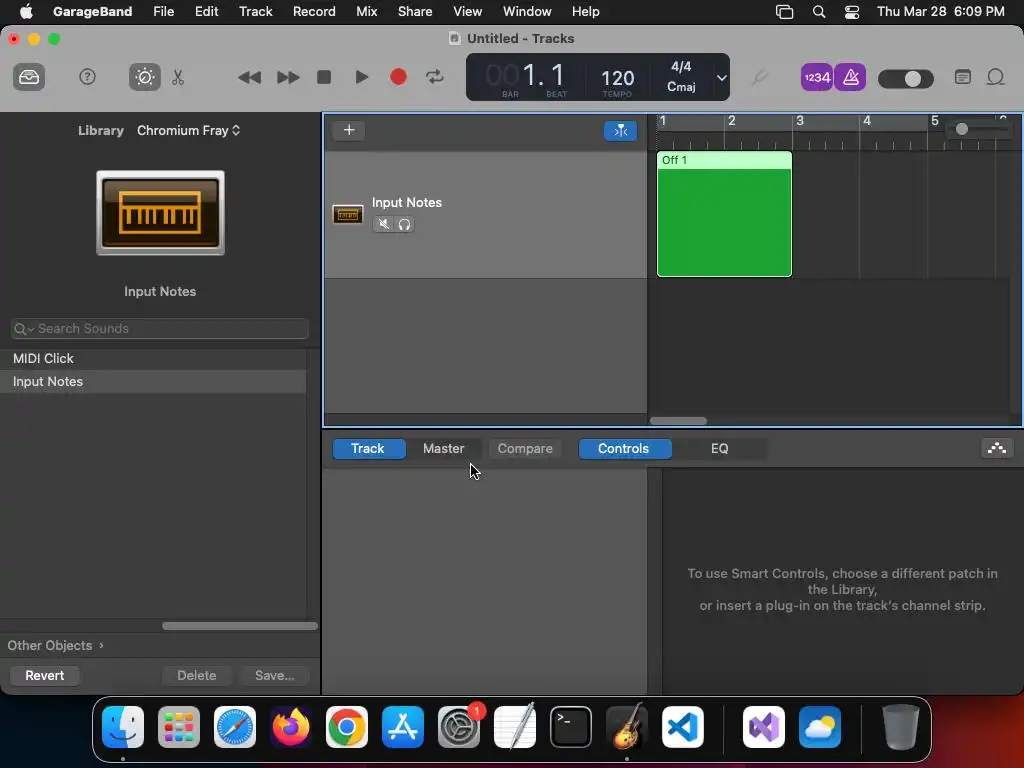Click the library horizontal scrollbar
This screenshot has width=1024, height=768.
pyautogui.click(x=240, y=626)
